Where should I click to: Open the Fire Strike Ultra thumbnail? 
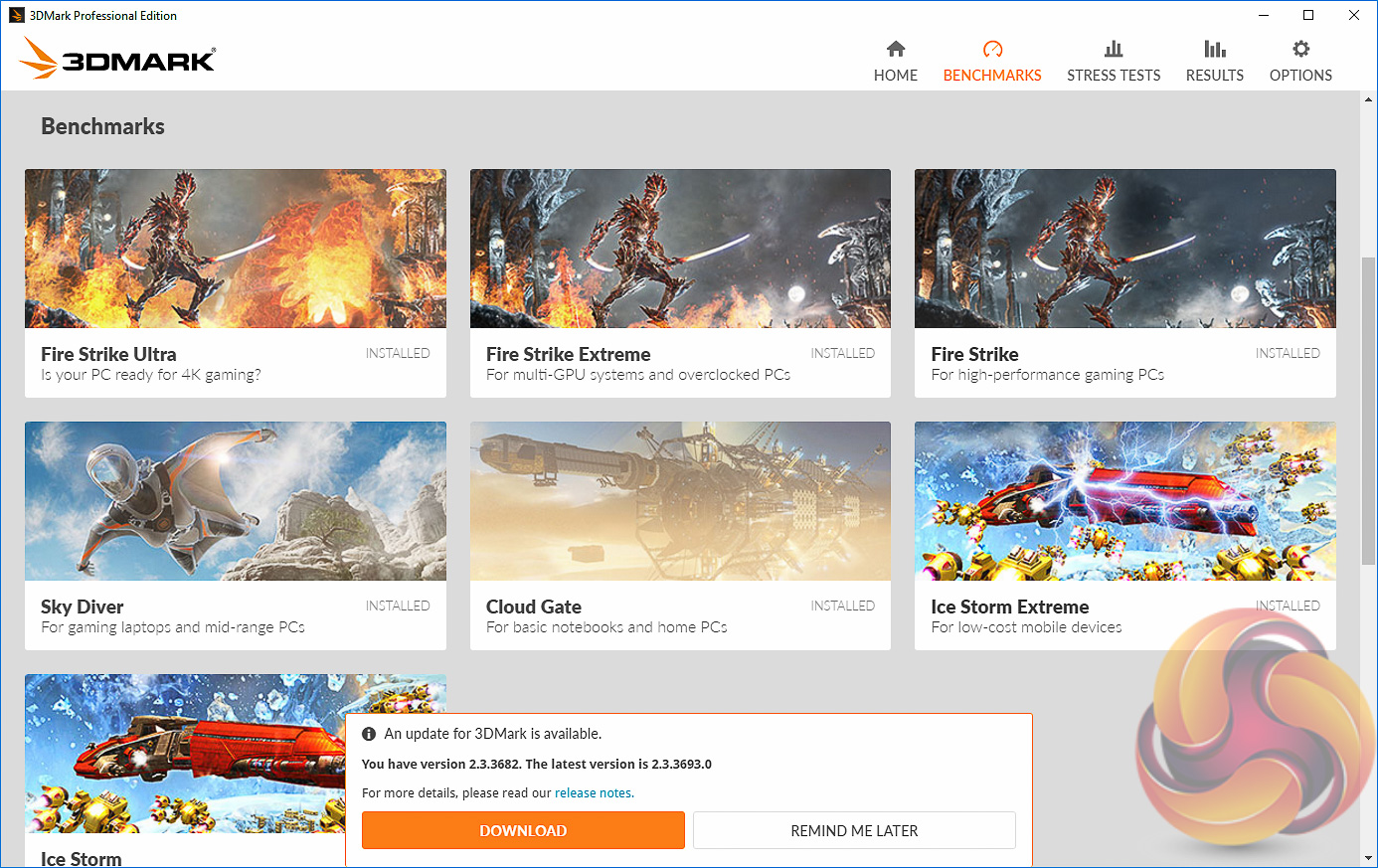(236, 249)
